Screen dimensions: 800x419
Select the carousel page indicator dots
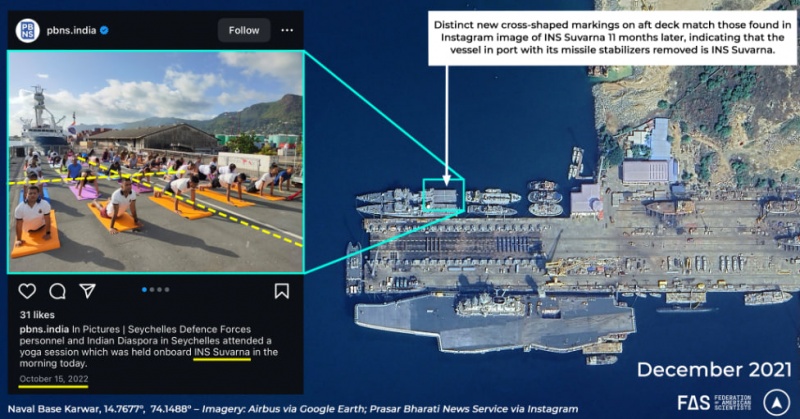[154, 289]
